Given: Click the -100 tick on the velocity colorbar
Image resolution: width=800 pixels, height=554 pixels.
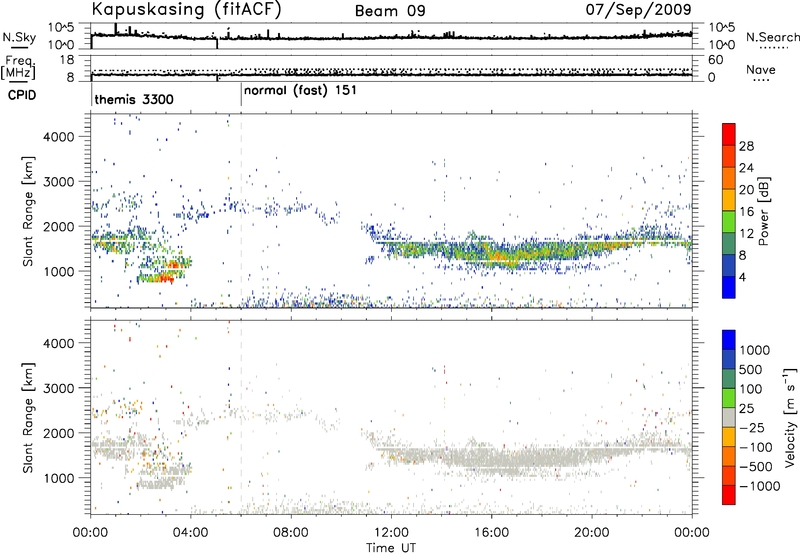Looking at the screenshot, I should coord(755,447).
